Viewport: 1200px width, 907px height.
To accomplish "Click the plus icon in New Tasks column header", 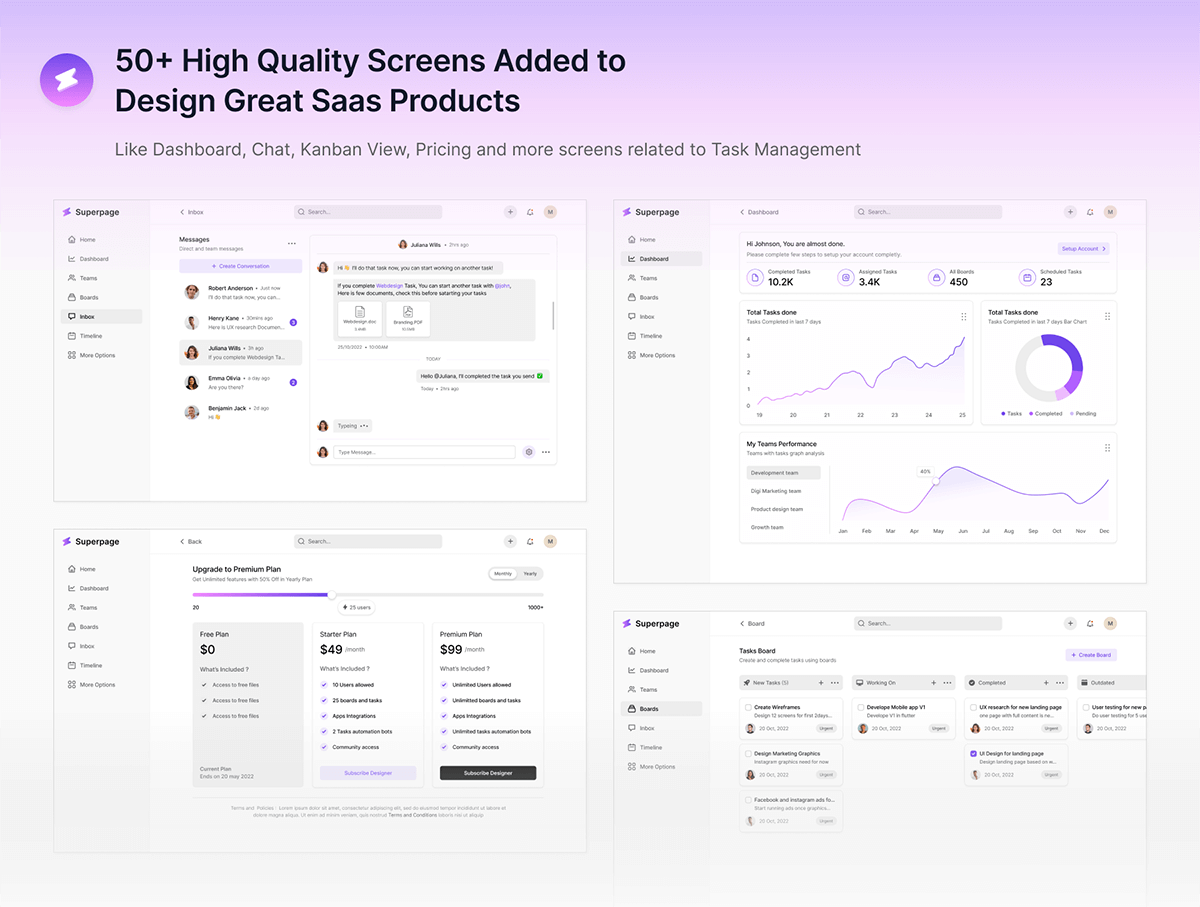I will [821, 683].
